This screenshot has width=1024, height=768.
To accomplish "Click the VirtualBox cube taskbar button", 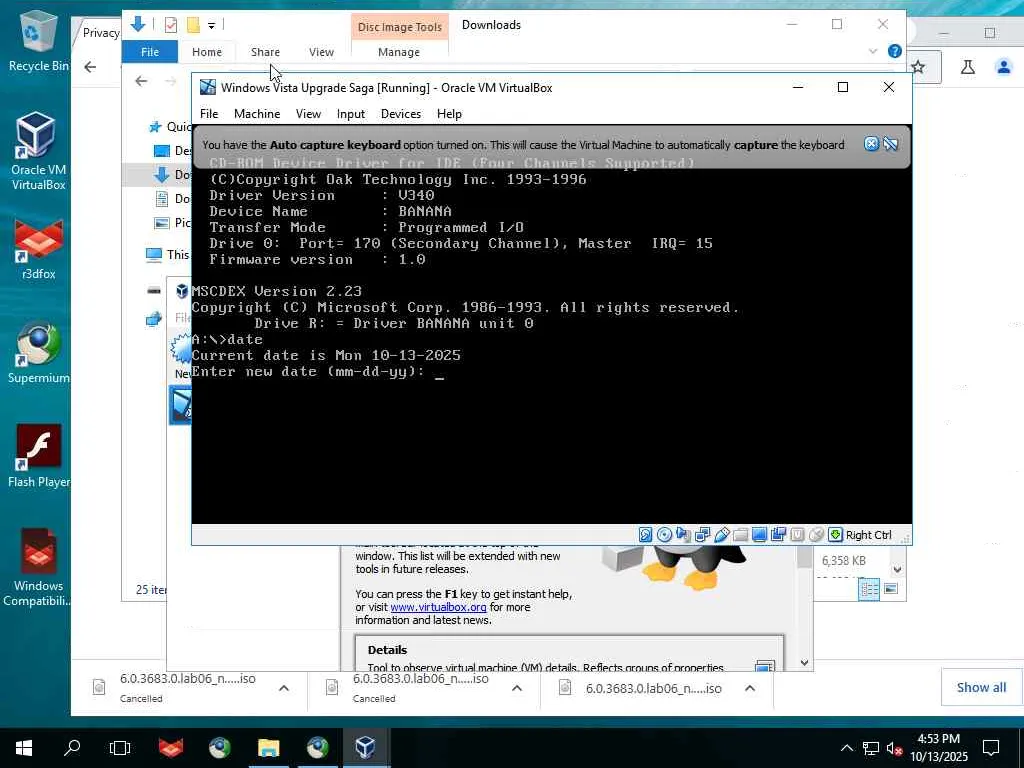I will coord(366,748).
